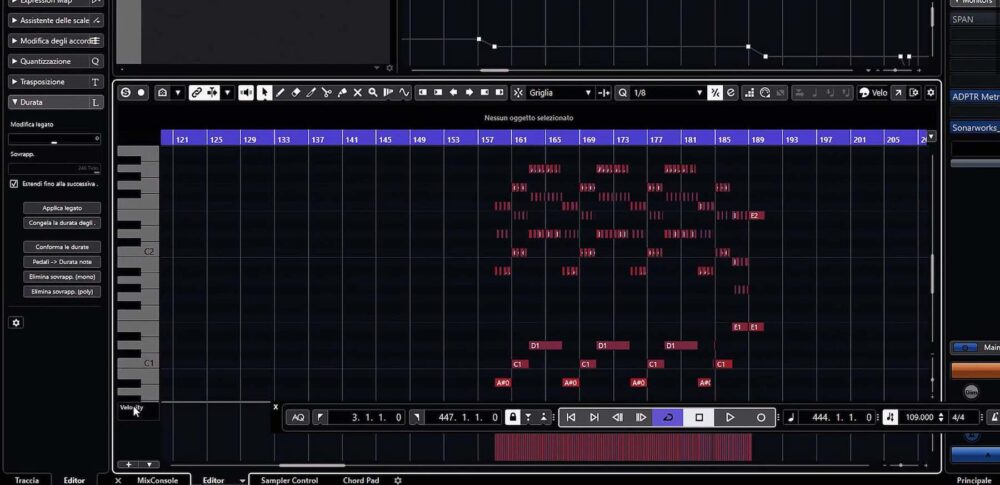
Task: Click the Object Selection arrow tool
Action: [264, 92]
